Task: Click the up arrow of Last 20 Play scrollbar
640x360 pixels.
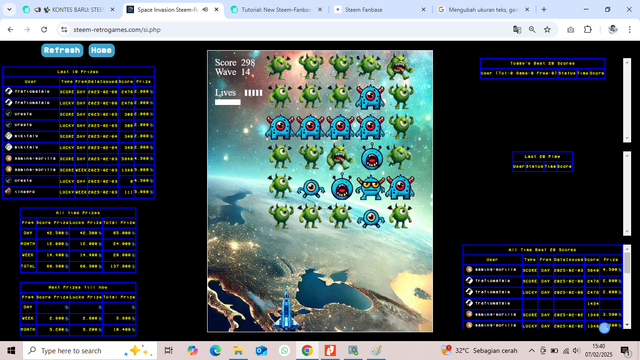Action: coord(627,155)
